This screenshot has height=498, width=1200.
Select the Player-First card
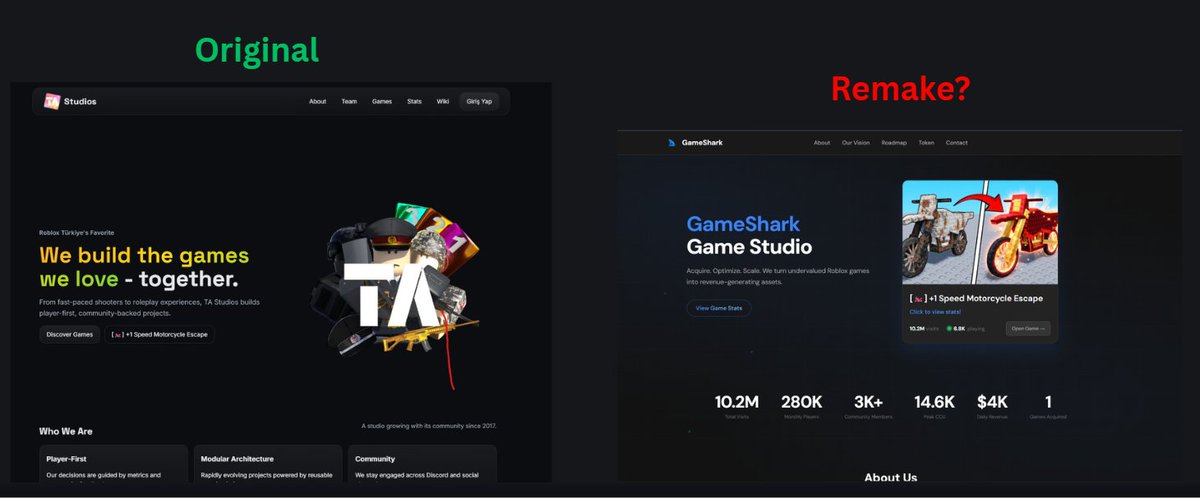click(114, 465)
